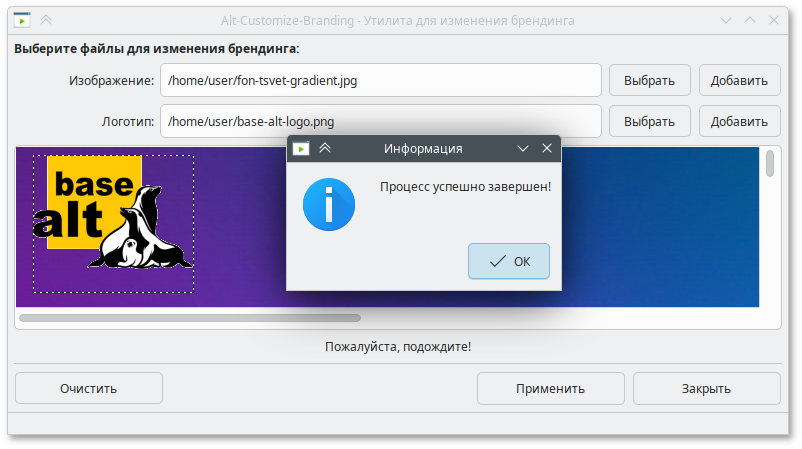Screen dimensions: 802x449
Task: Click the Применить button
Action: pyautogui.click(x=550, y=388)
